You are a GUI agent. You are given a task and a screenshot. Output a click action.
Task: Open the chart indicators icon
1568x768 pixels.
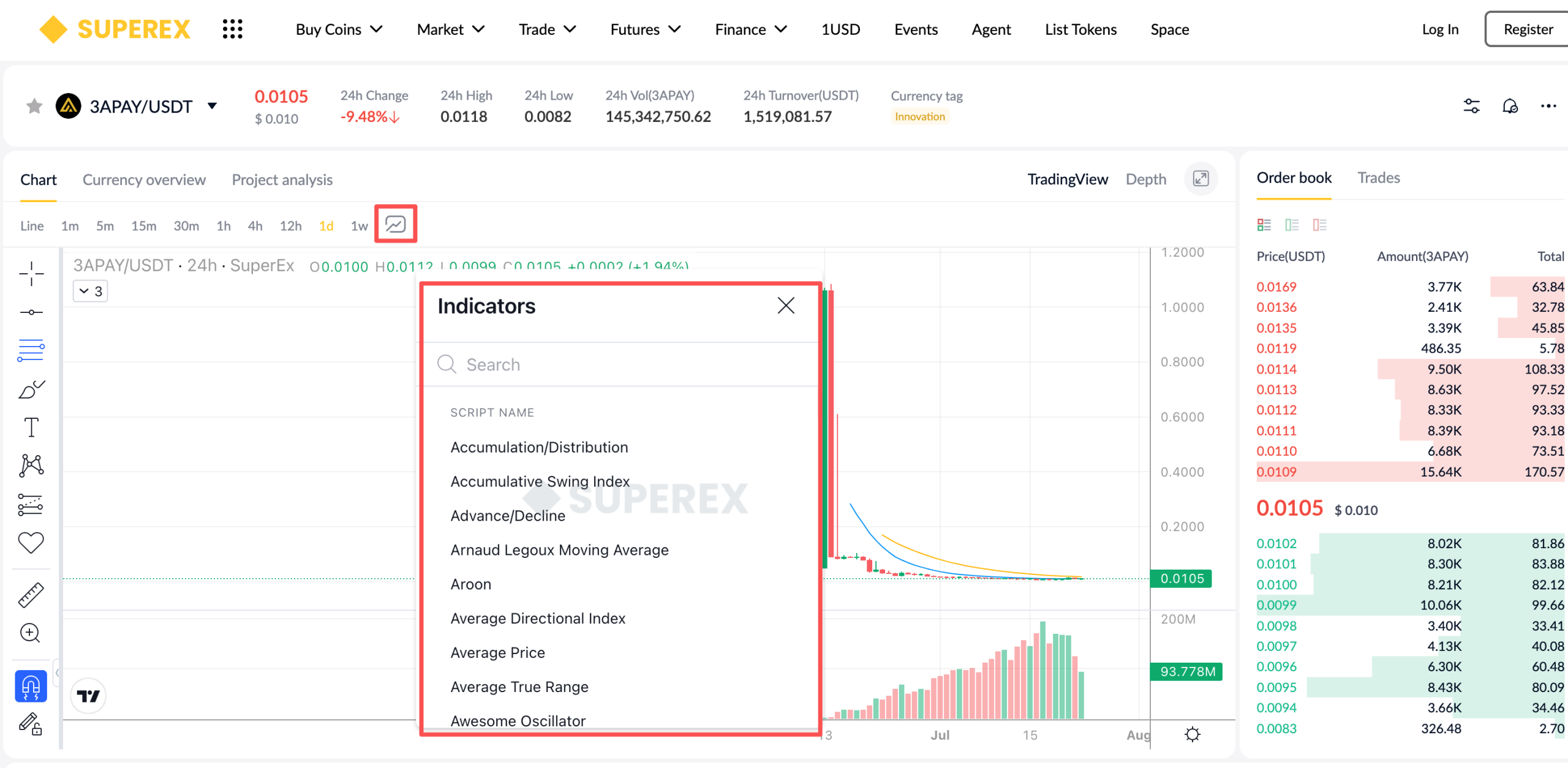point(395,224)
